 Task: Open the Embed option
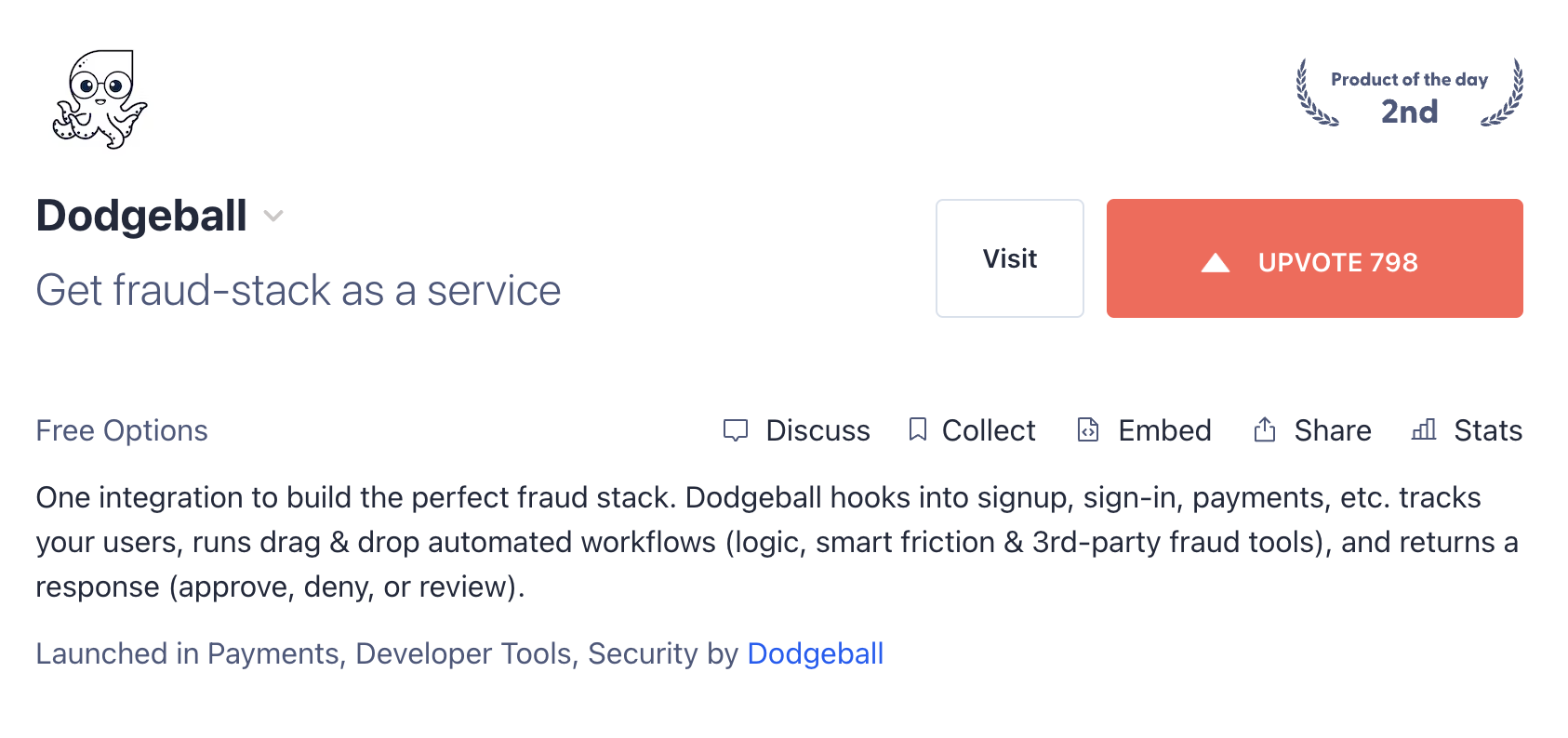coord(1164,430)
